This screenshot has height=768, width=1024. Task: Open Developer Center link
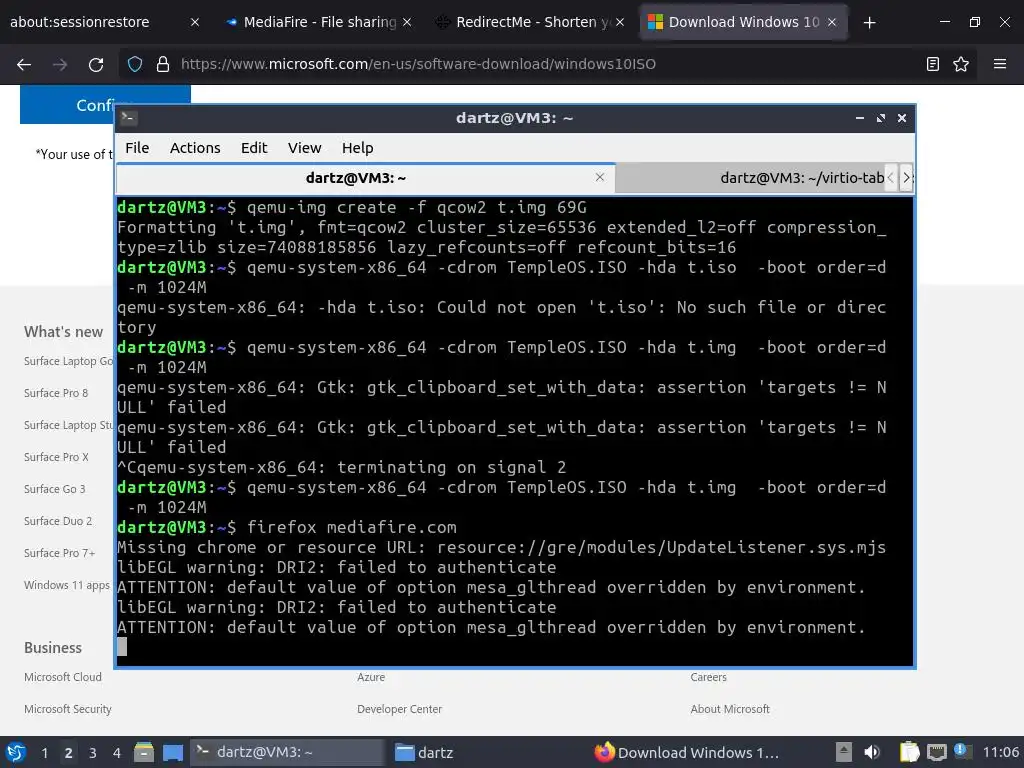[400, 709]
